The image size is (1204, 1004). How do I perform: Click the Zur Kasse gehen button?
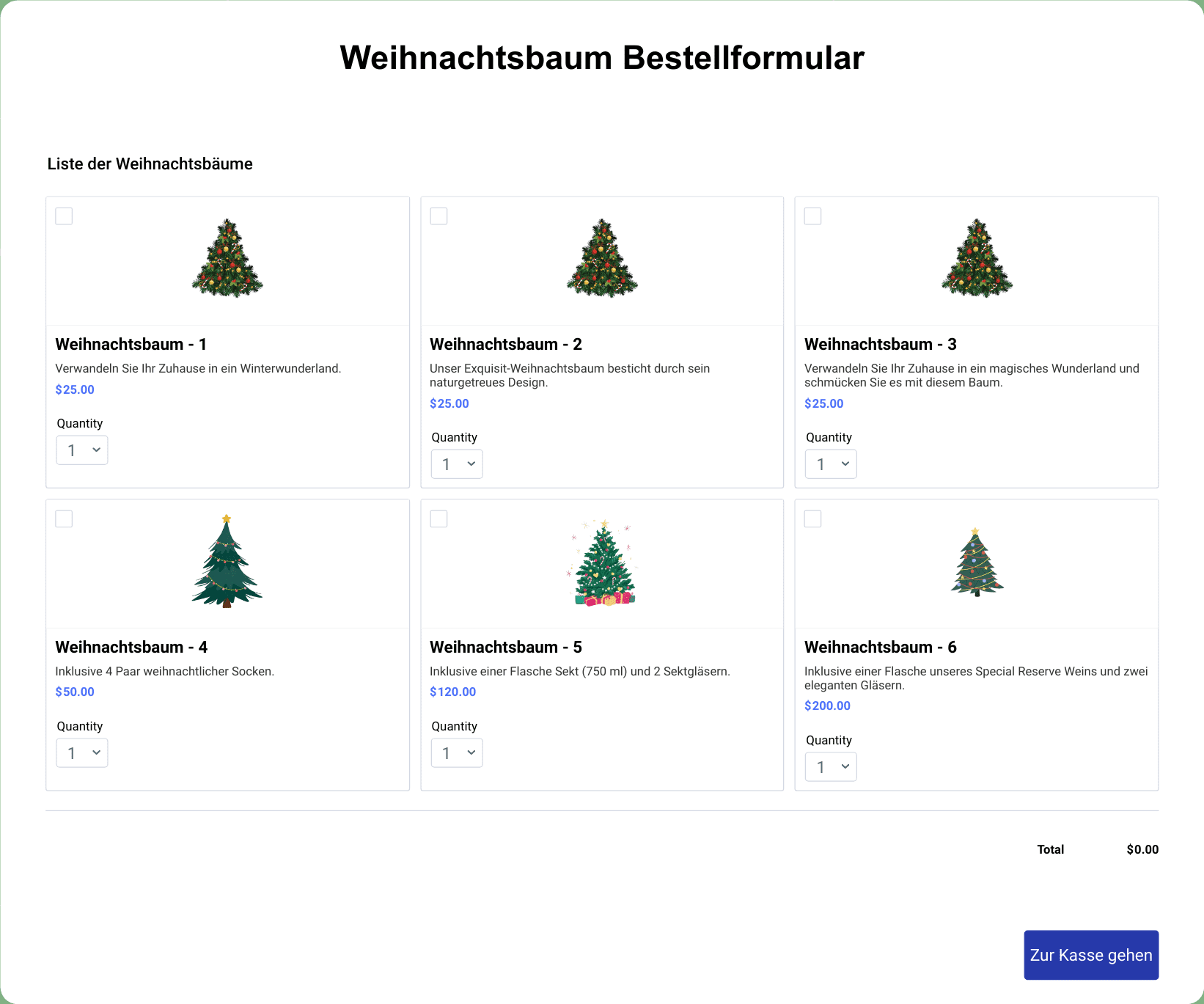pos(1091,955)
